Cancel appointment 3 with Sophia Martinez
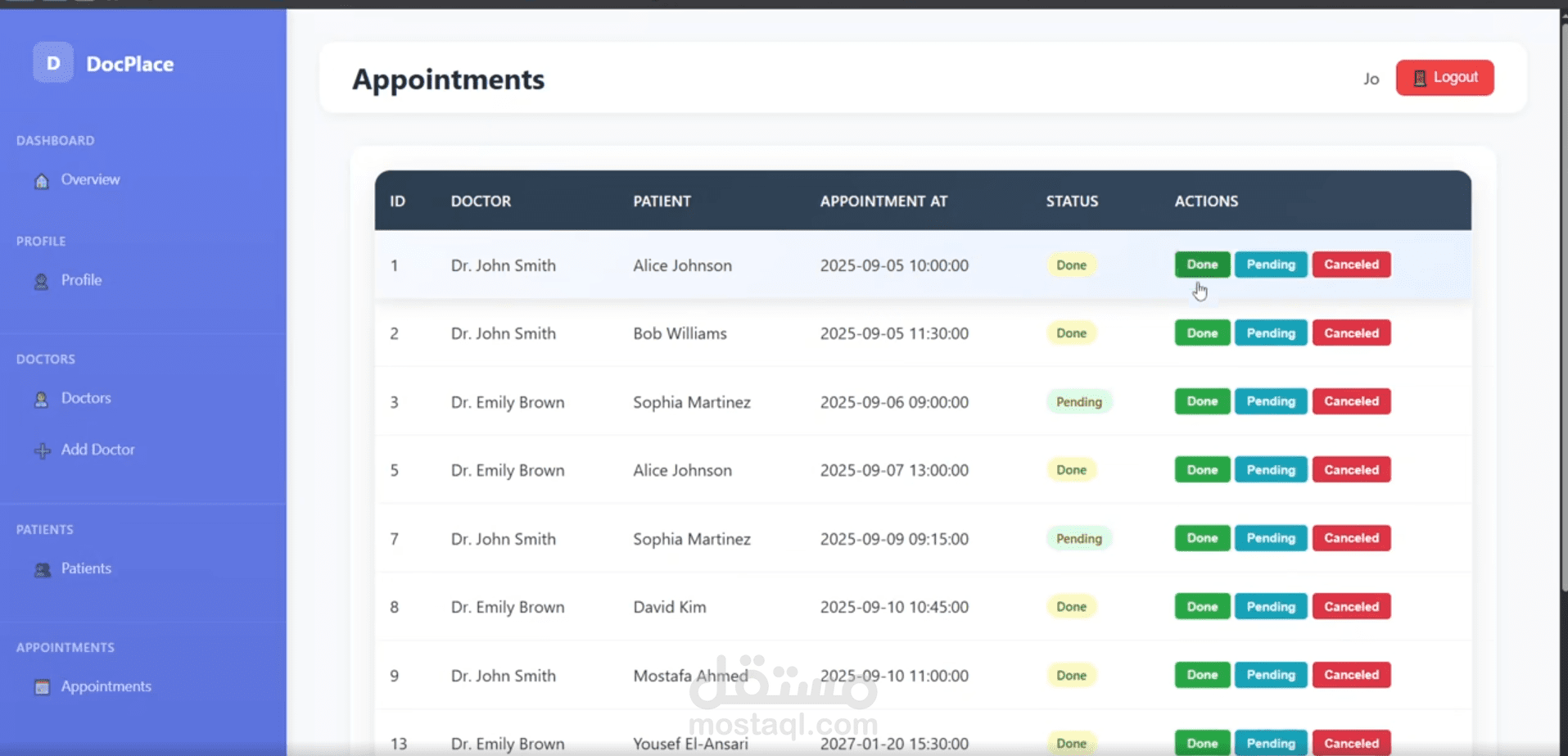 pyautogui.click(x=1351, y=401)
